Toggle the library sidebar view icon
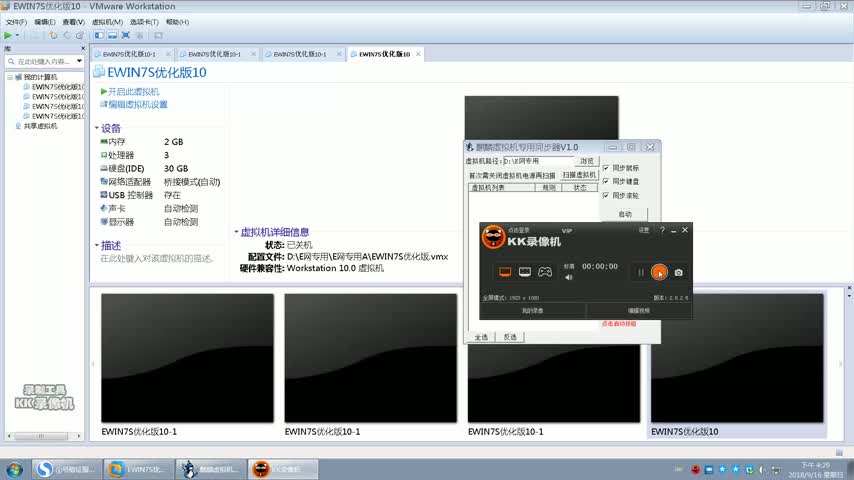The height and width of the screenshot is (480, 854). (x=99, y=35)
